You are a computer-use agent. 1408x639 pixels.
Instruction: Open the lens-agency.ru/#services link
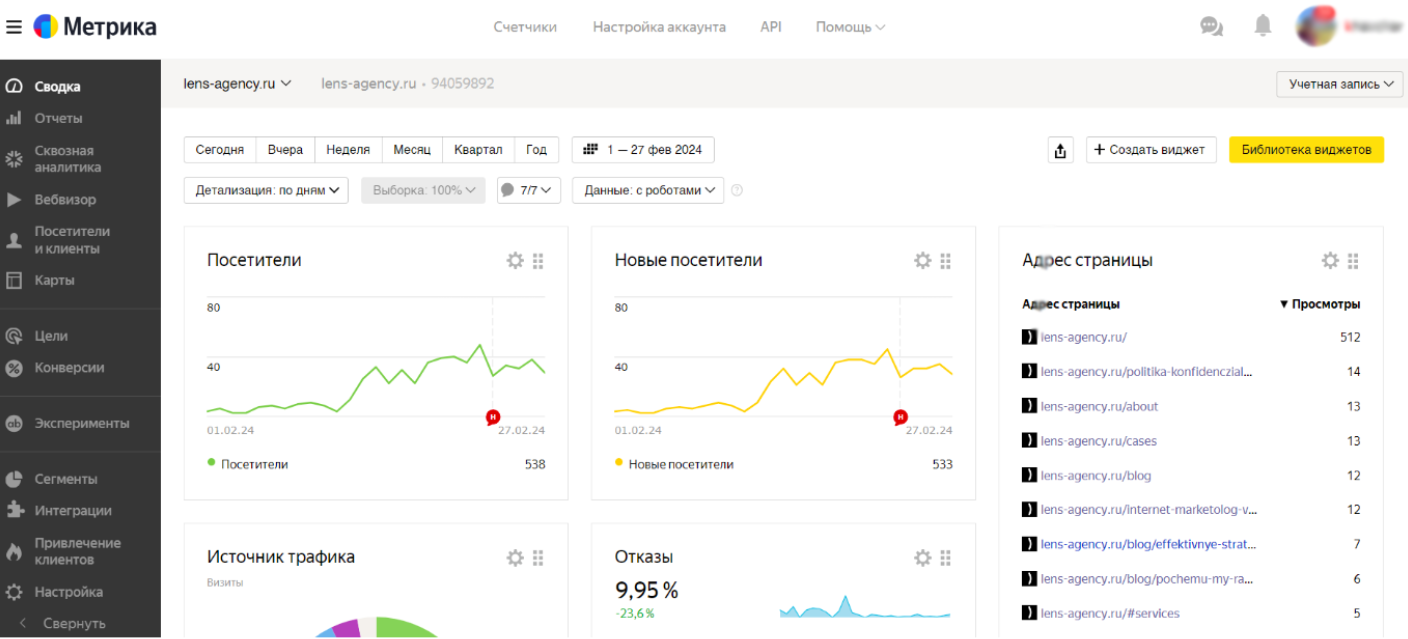pos(1110,613)
